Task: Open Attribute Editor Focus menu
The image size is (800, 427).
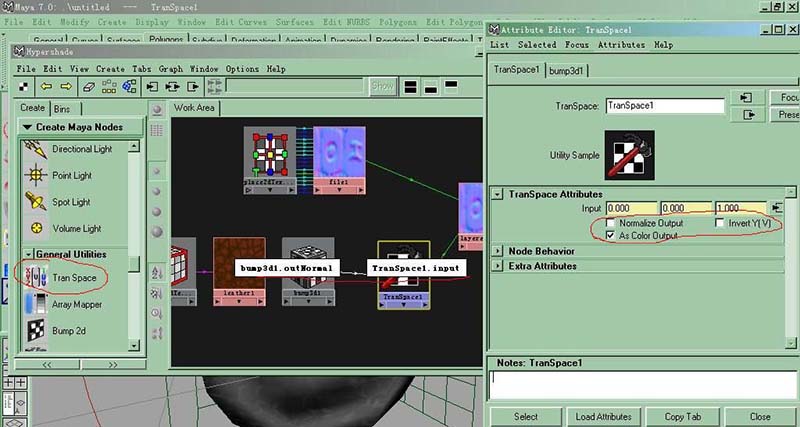Action: (x=577, y=45)
